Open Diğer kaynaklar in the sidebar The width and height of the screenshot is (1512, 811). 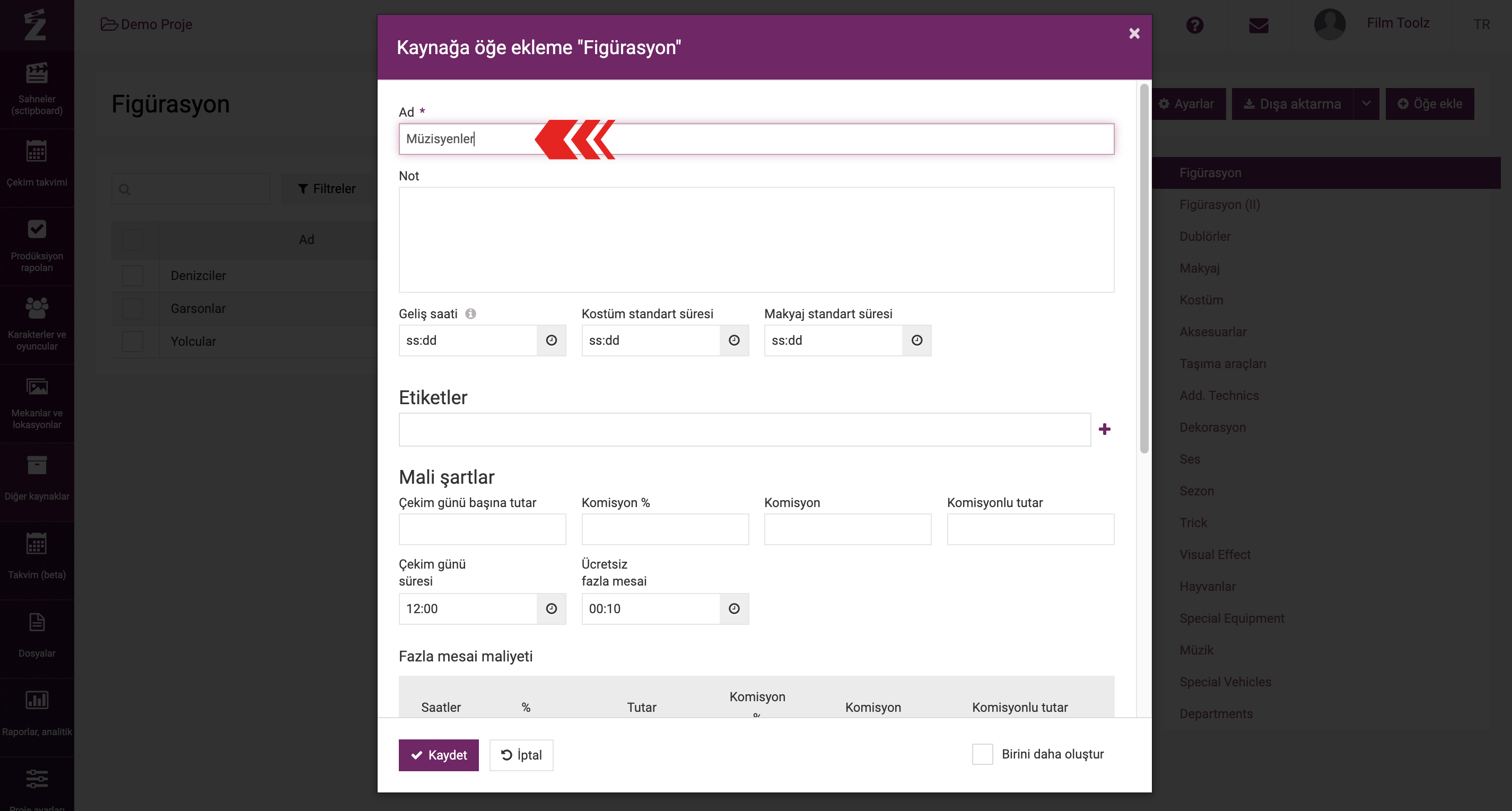pos(37,481)
